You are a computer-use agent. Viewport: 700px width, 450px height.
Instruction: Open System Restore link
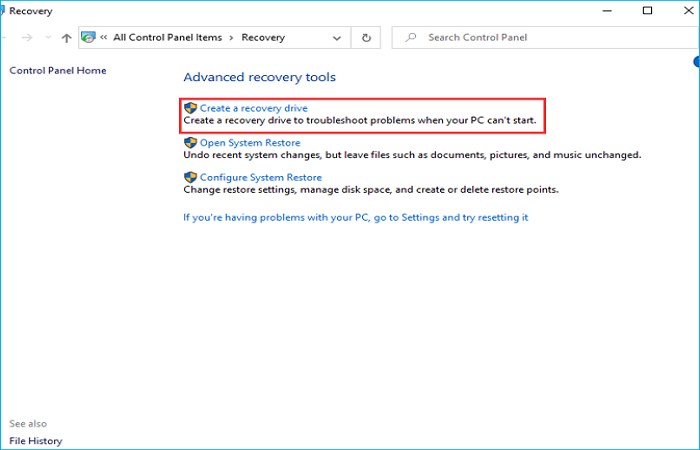pos(250,143)
